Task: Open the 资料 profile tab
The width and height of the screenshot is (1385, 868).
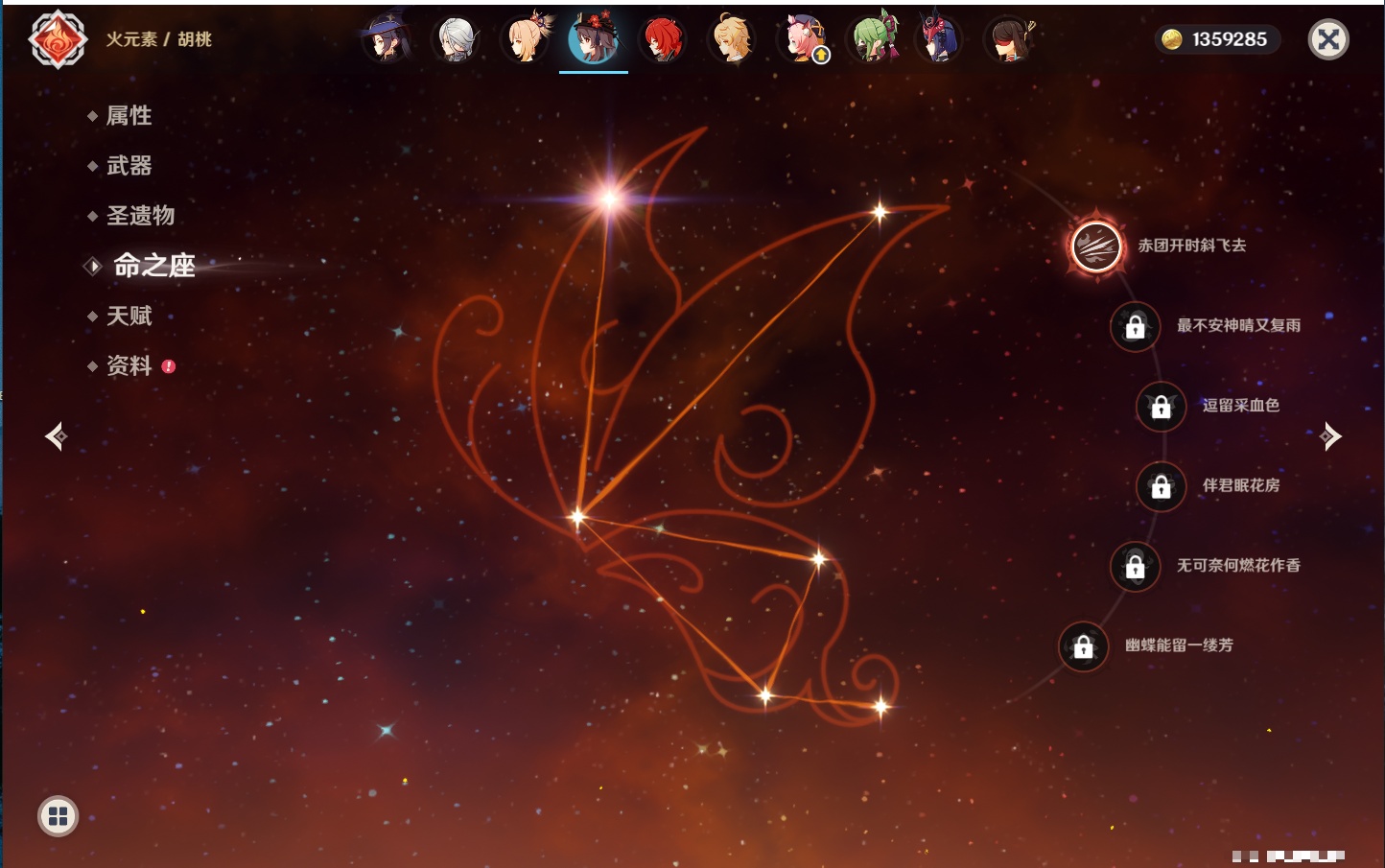Action: (x=129, y=365)
